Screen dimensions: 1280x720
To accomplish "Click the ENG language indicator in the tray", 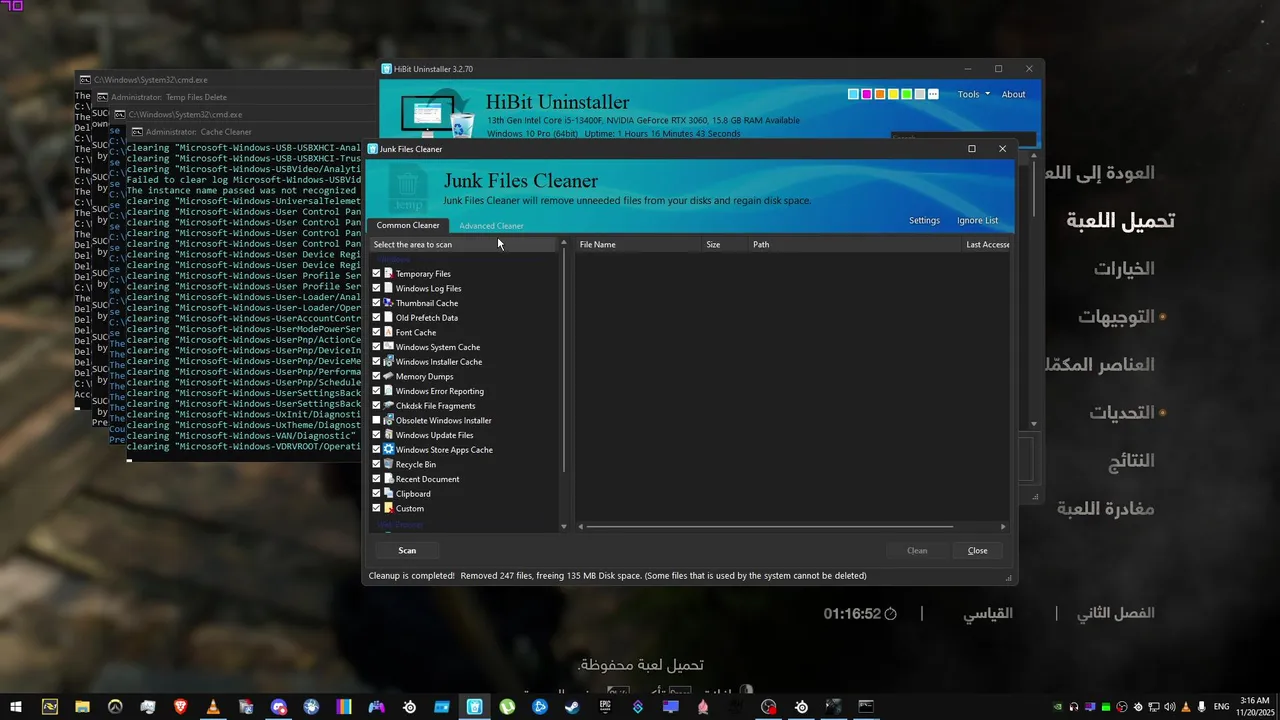I will coord(1221,707).
